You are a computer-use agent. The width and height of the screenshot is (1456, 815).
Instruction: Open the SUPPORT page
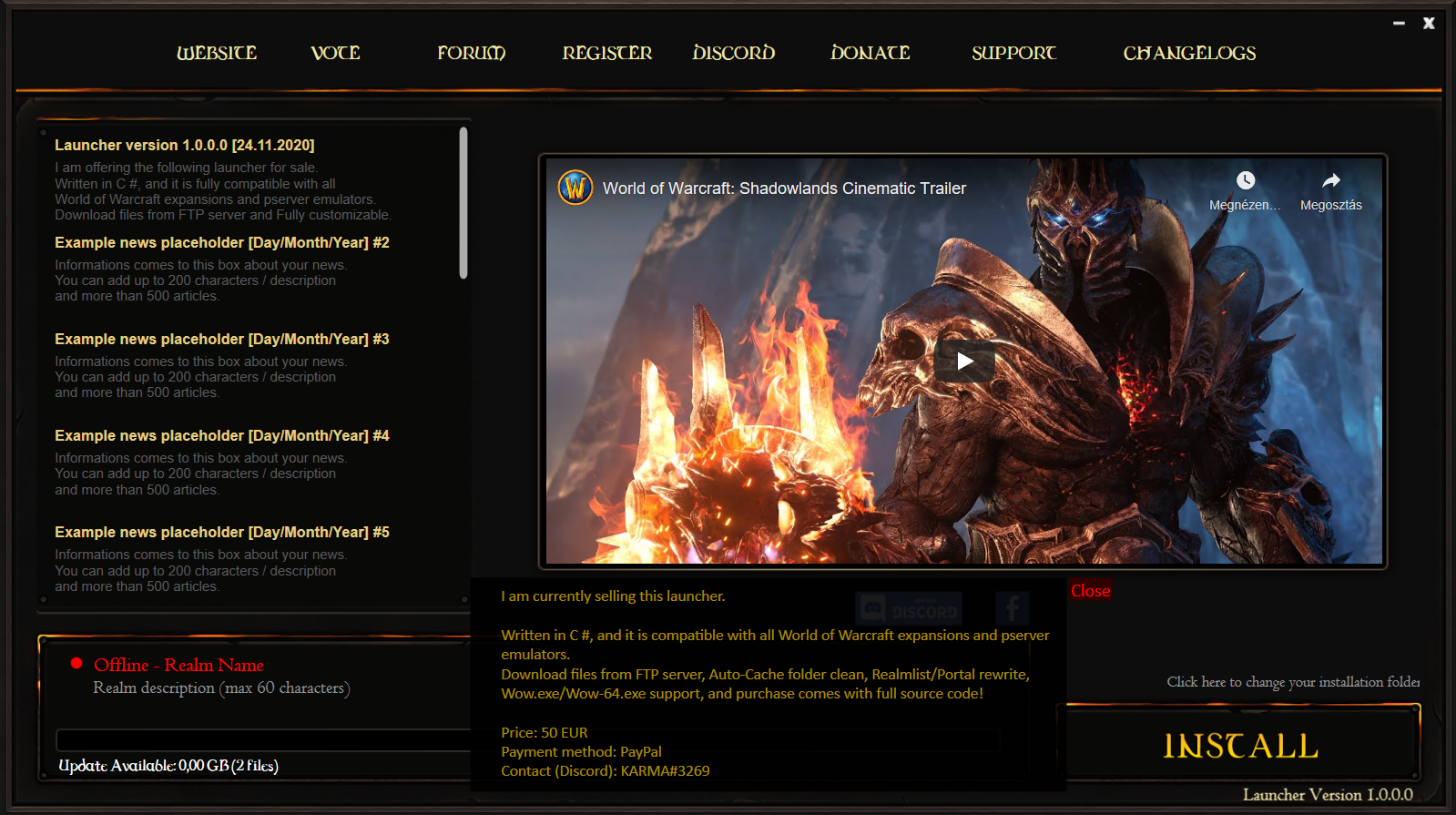[1013, 53]
